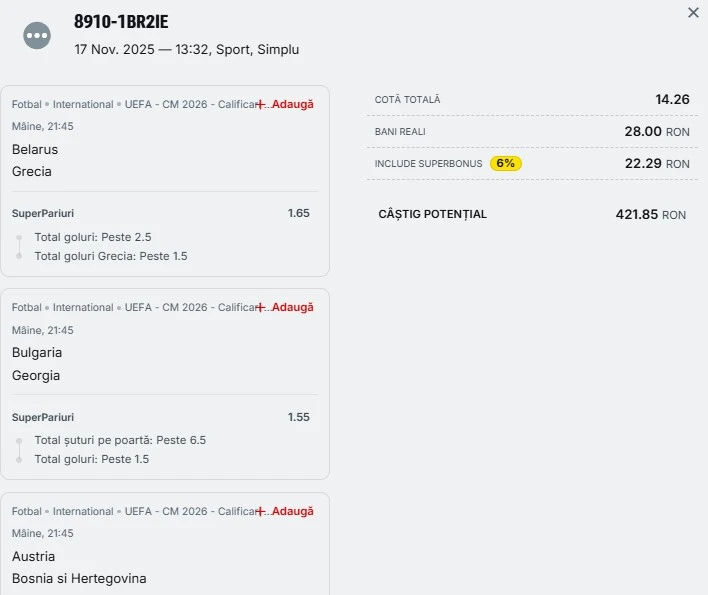Close the bet ticket details panel
Screen dimensions: 708x595
click(693, 13)
